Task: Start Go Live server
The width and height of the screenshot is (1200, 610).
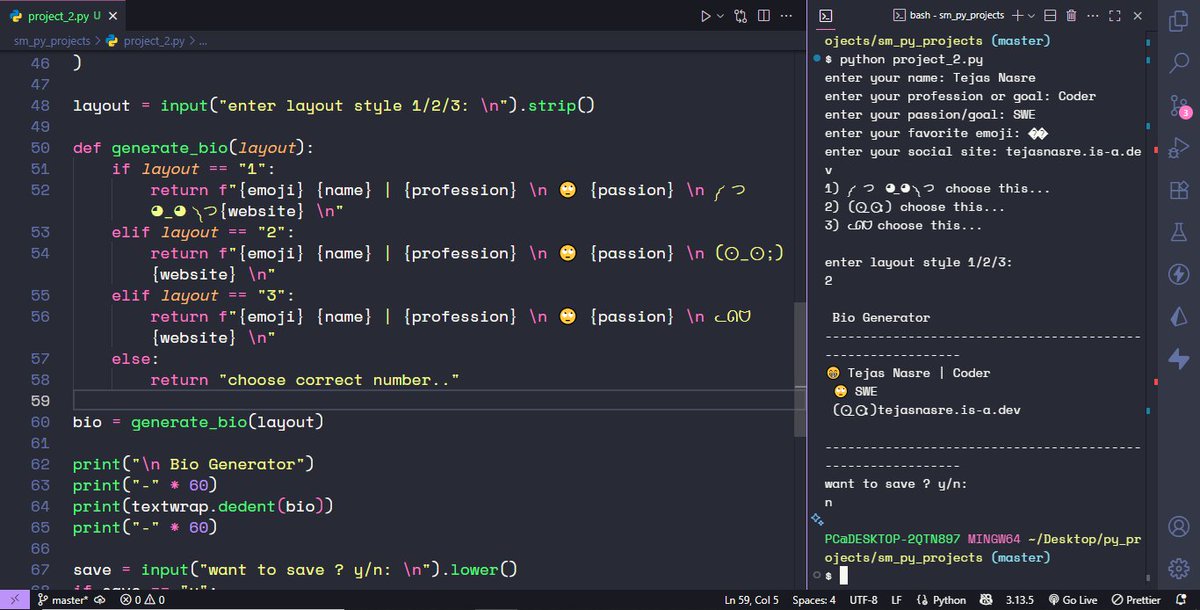Action: [x=1073, y=600]
